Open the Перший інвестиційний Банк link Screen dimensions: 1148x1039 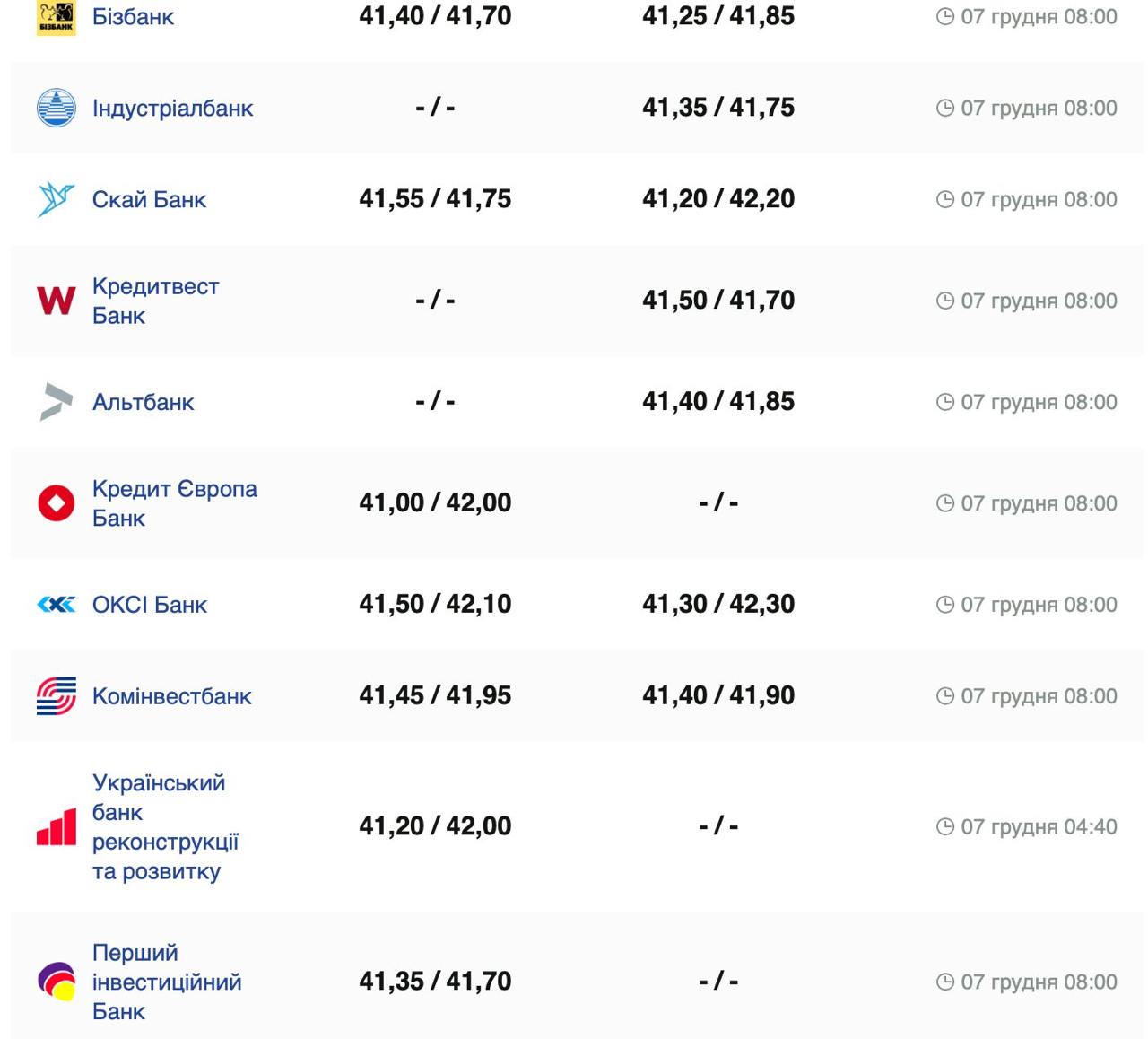pos(166,982)
